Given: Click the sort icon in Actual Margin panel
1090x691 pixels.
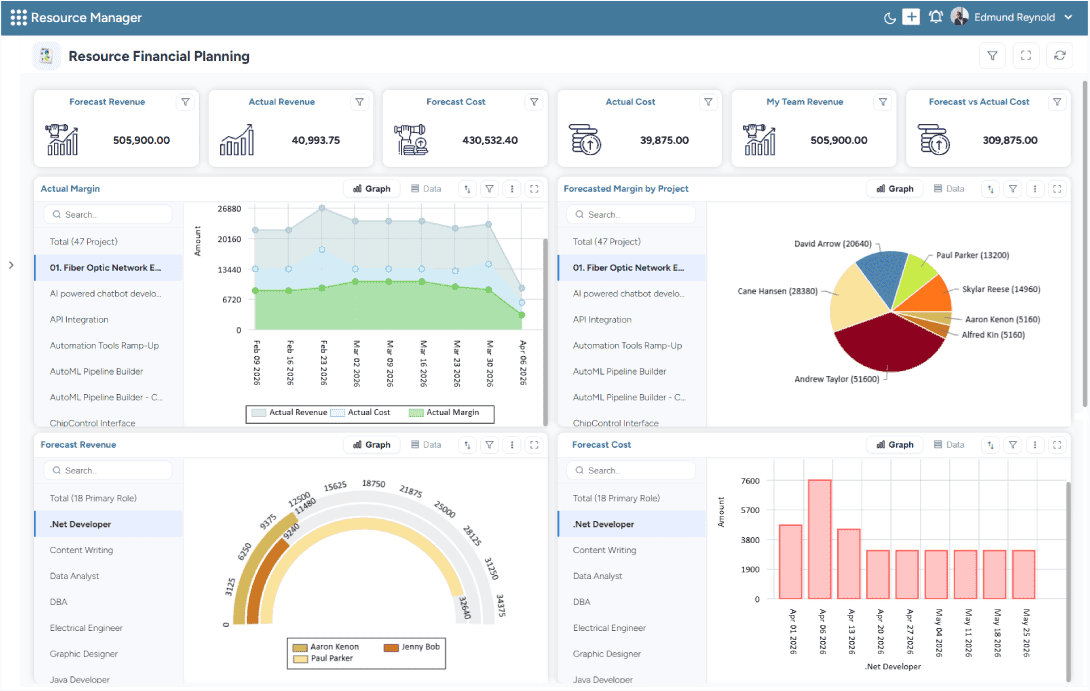Looking at the screenshot, I should tap(466, 188).
